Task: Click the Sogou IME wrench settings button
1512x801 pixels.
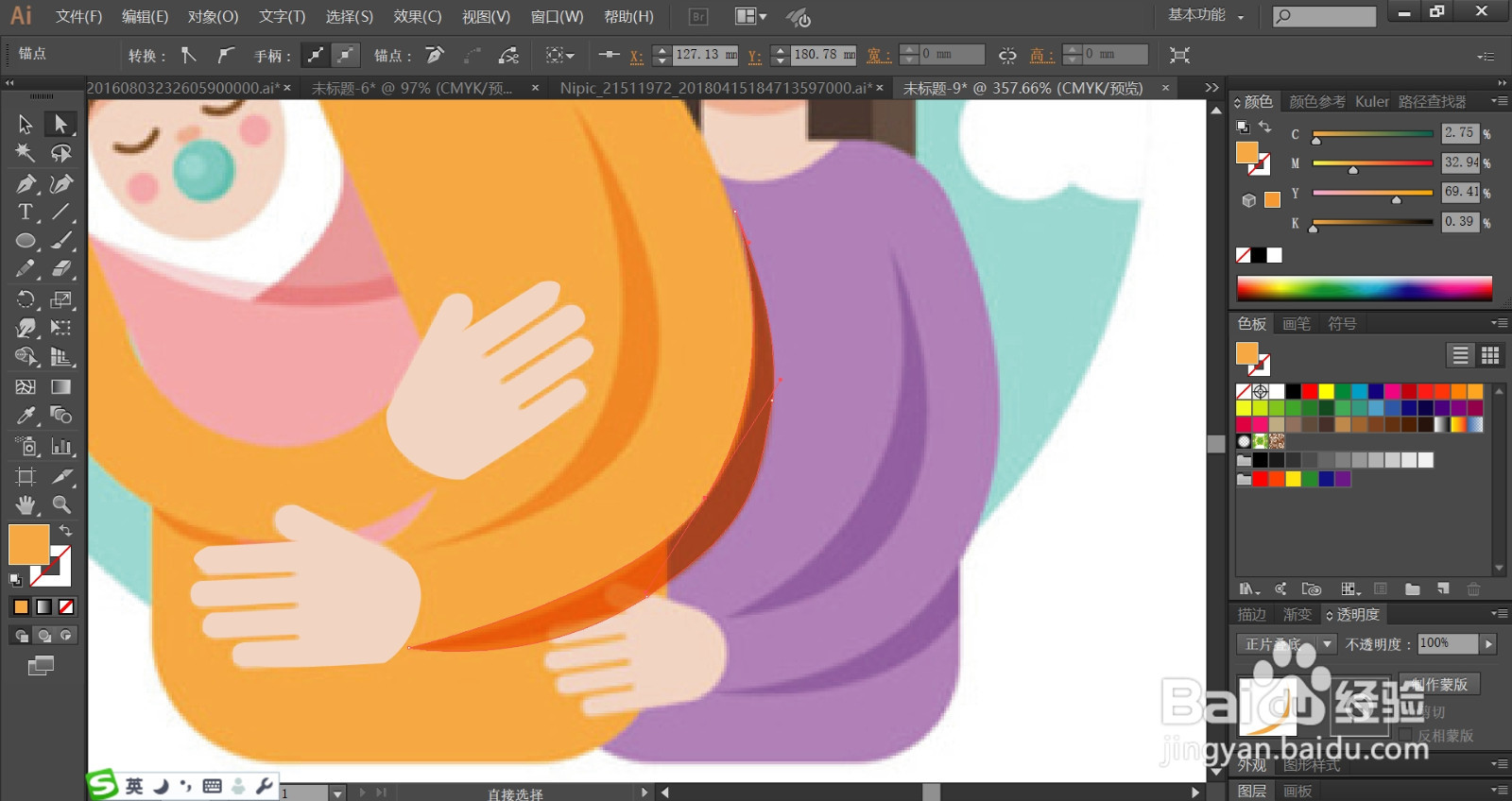Action: (x=265, y=785)
